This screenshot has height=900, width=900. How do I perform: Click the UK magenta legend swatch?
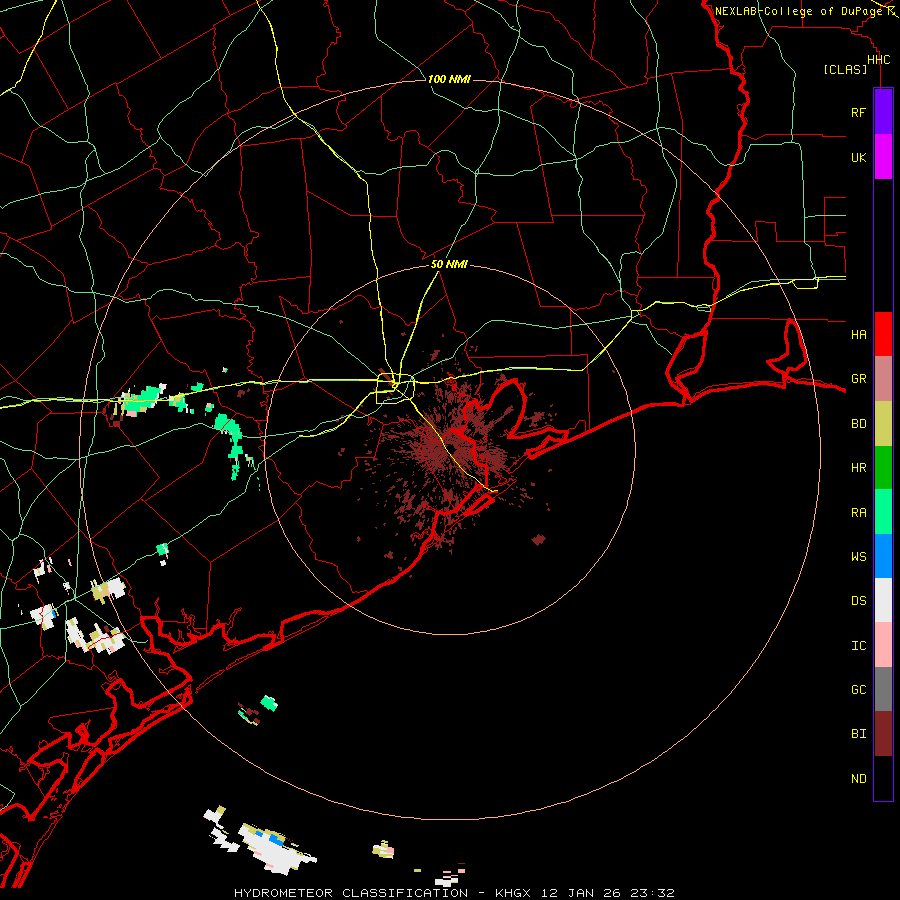pyautogui.click(x=883, y=157)
